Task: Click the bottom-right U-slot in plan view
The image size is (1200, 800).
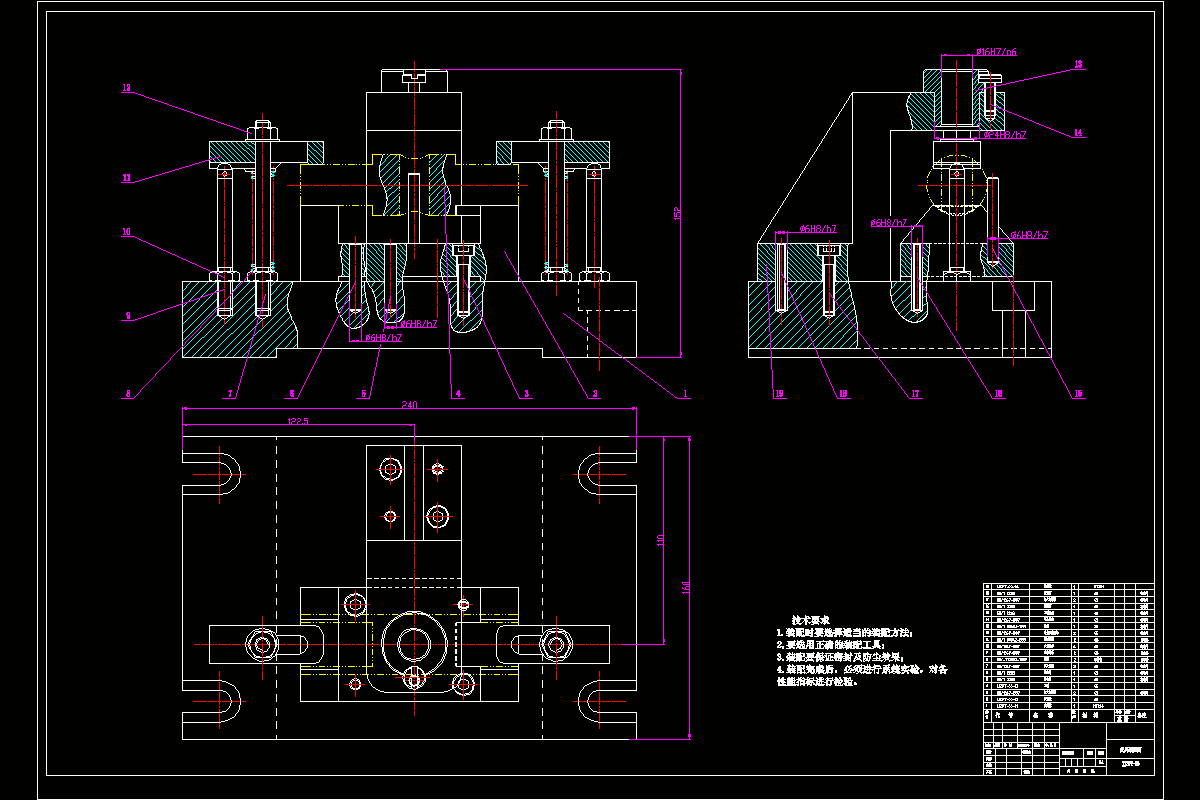Action: [606, 703]
